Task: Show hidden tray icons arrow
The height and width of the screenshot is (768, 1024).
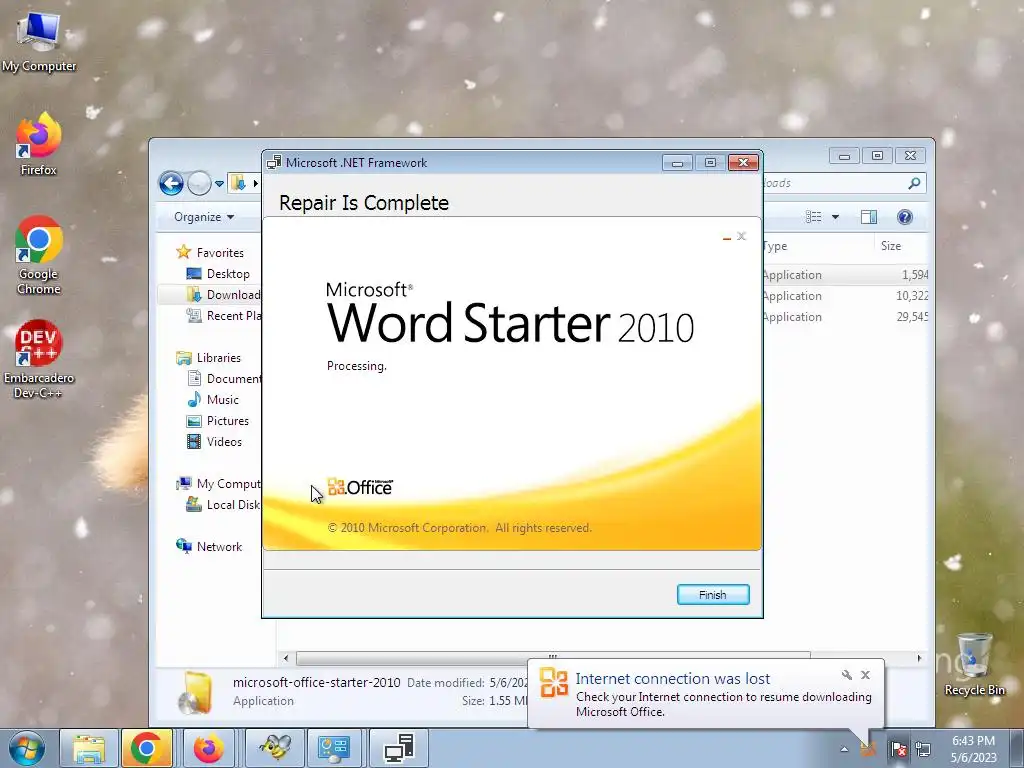Action: (x=844, y=750)
